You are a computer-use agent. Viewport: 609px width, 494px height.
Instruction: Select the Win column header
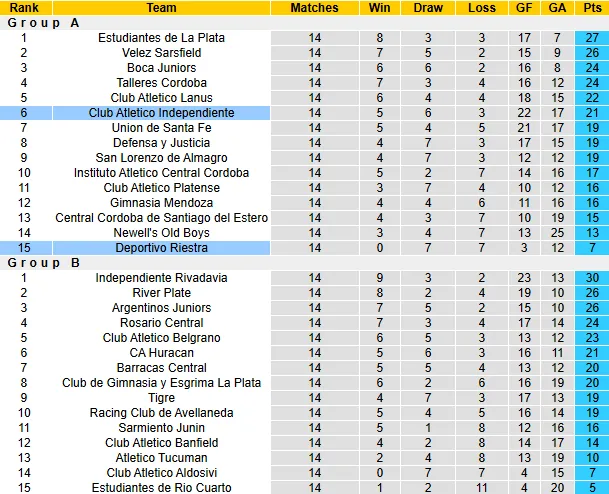coord(380,8)
